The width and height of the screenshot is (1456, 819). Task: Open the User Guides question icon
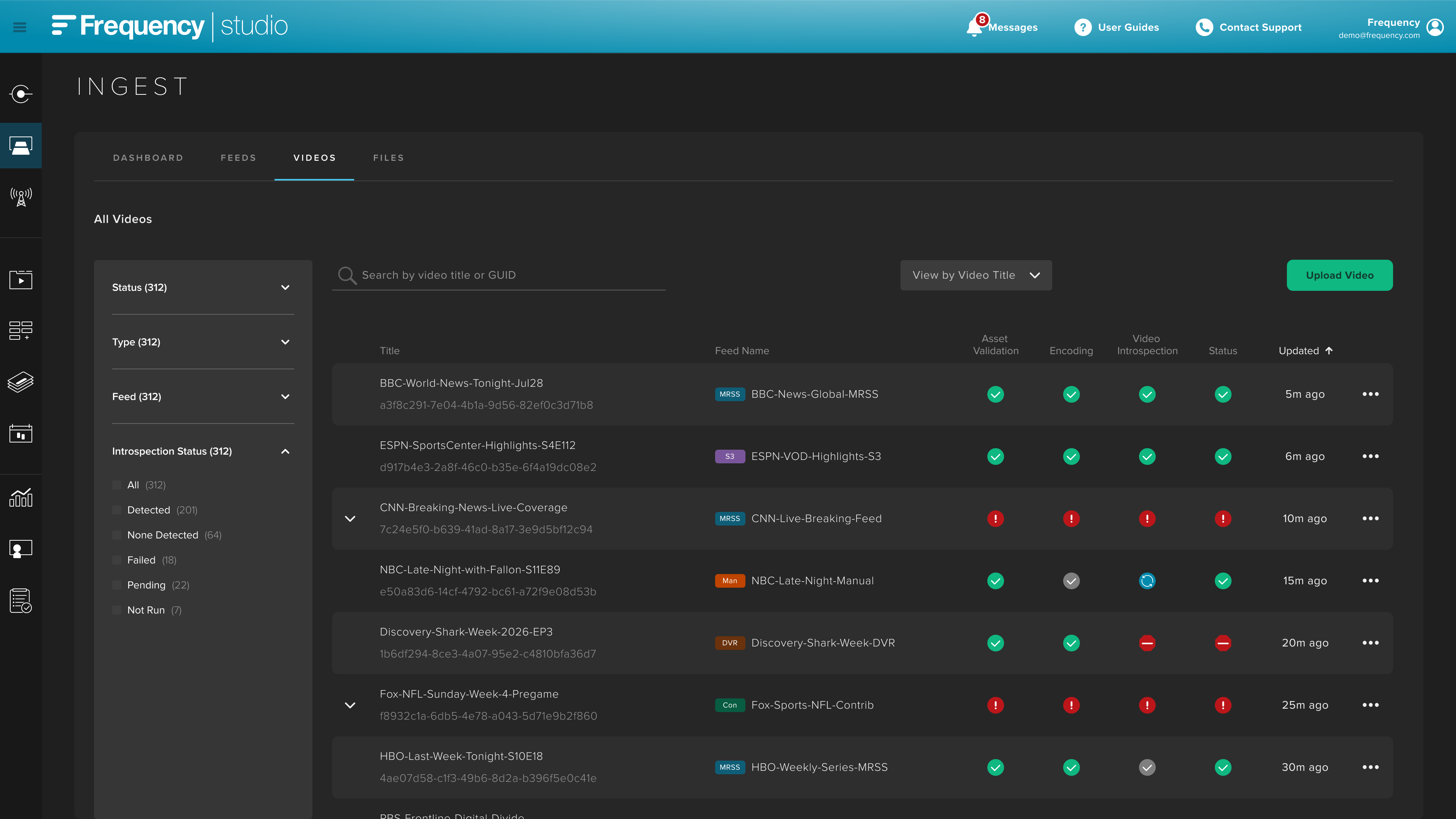(x=1083, y=27)
